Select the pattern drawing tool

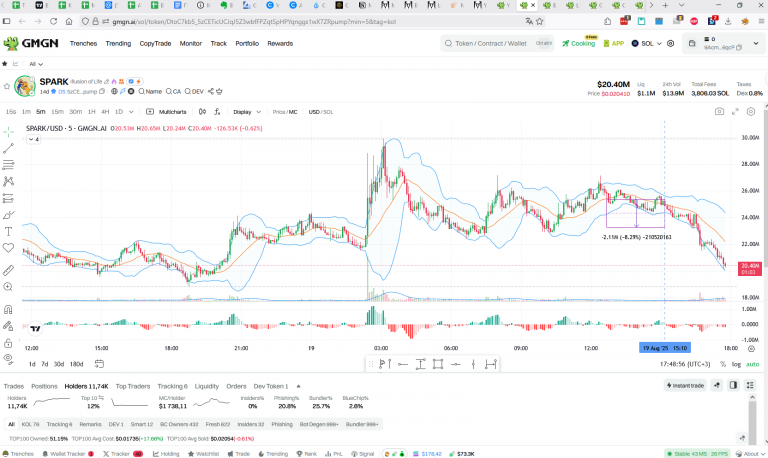[8, 182]
